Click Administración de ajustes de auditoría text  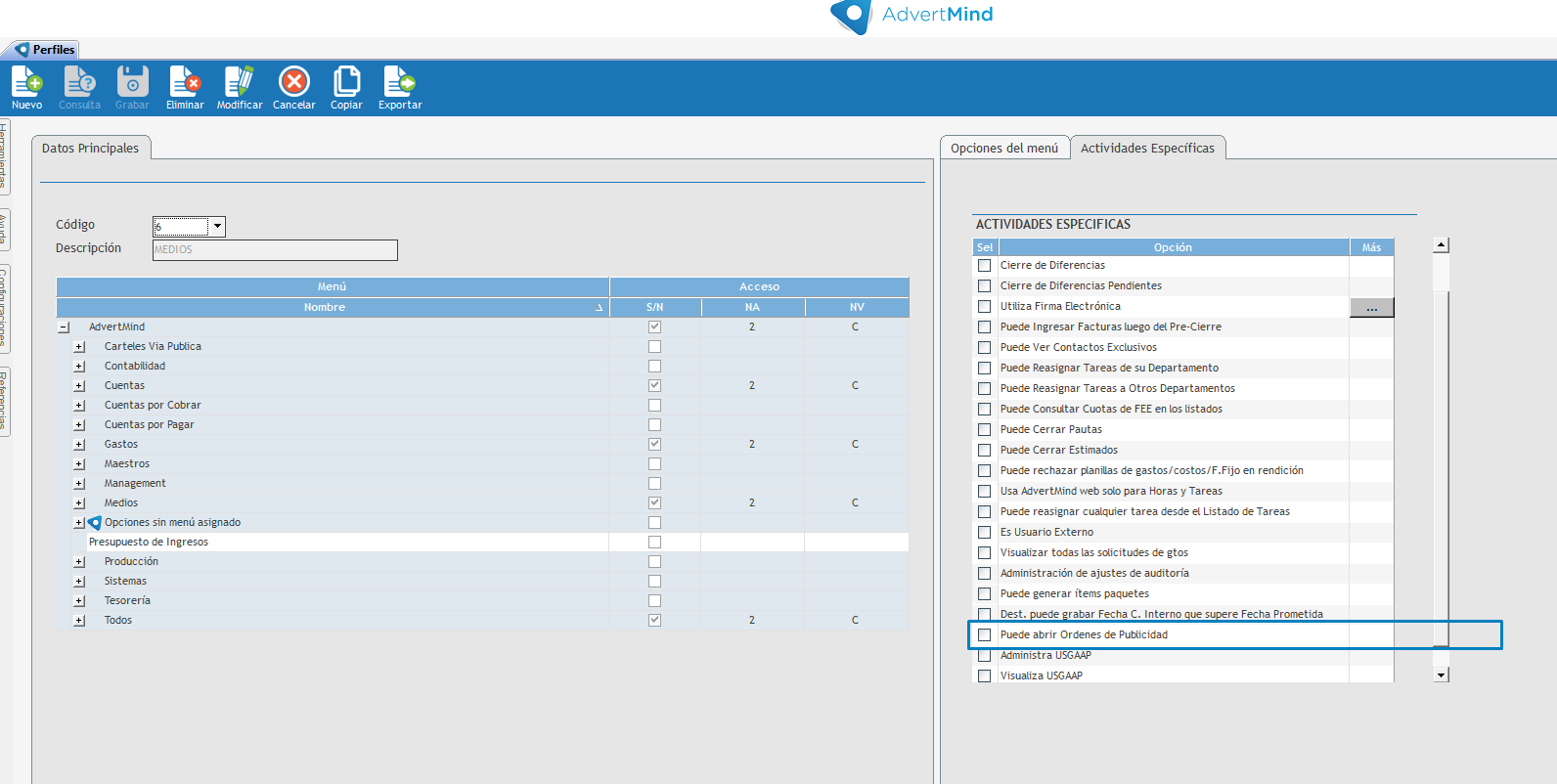1094,574
